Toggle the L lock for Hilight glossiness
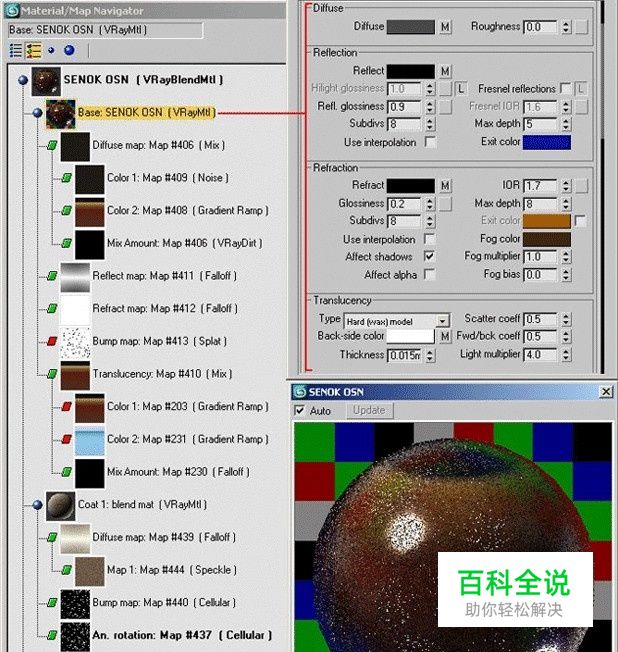618x652 pixels. [x=460, y=89]
